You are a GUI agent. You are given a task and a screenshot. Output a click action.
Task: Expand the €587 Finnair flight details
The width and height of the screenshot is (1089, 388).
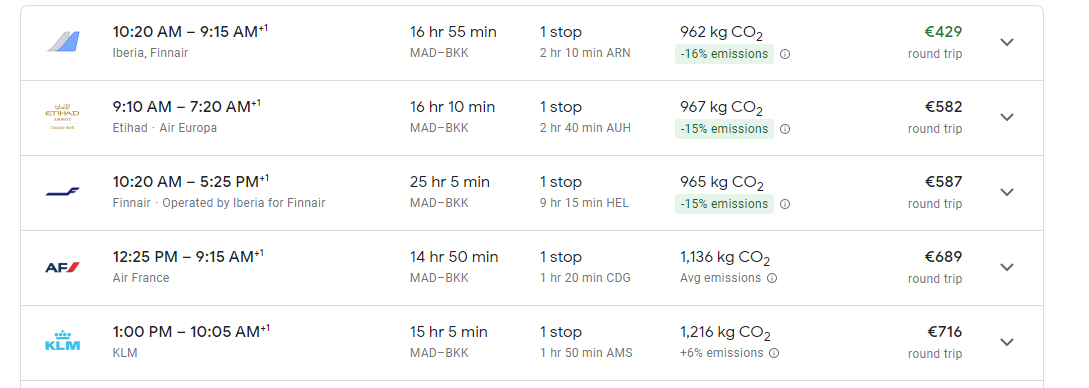point(1006,192)
